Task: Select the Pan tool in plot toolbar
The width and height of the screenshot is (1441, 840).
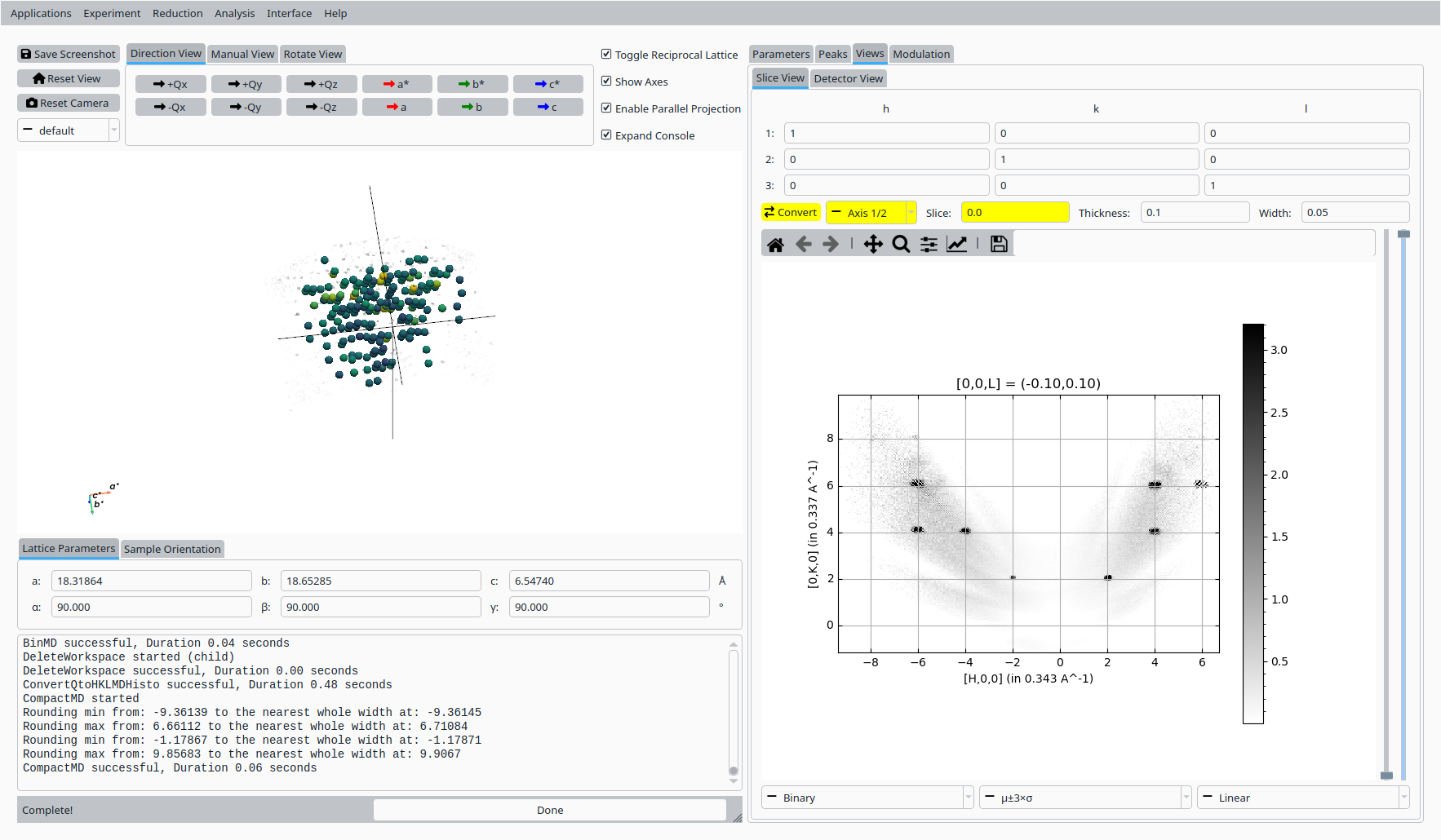Action: [x=873, y=245]
